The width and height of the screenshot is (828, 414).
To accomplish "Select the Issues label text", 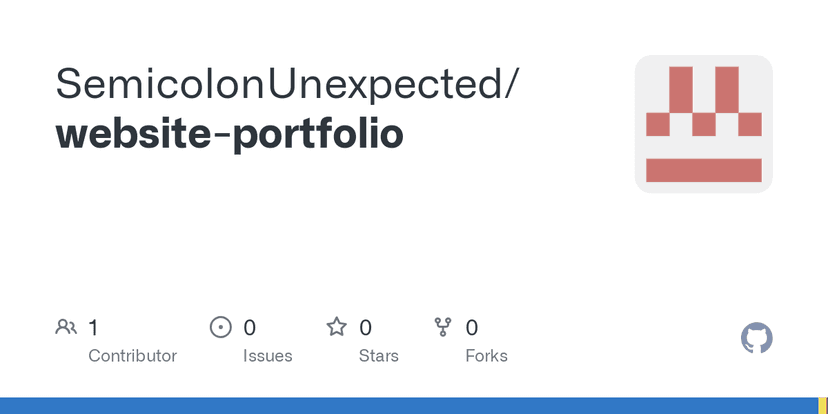I will click(x=268, y=356).
